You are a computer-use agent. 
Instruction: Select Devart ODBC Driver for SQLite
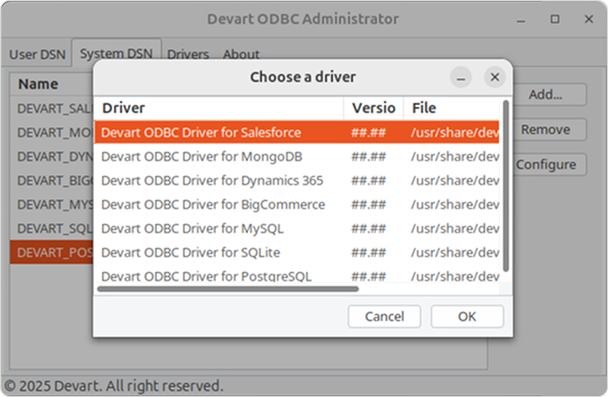pos(297,253)
